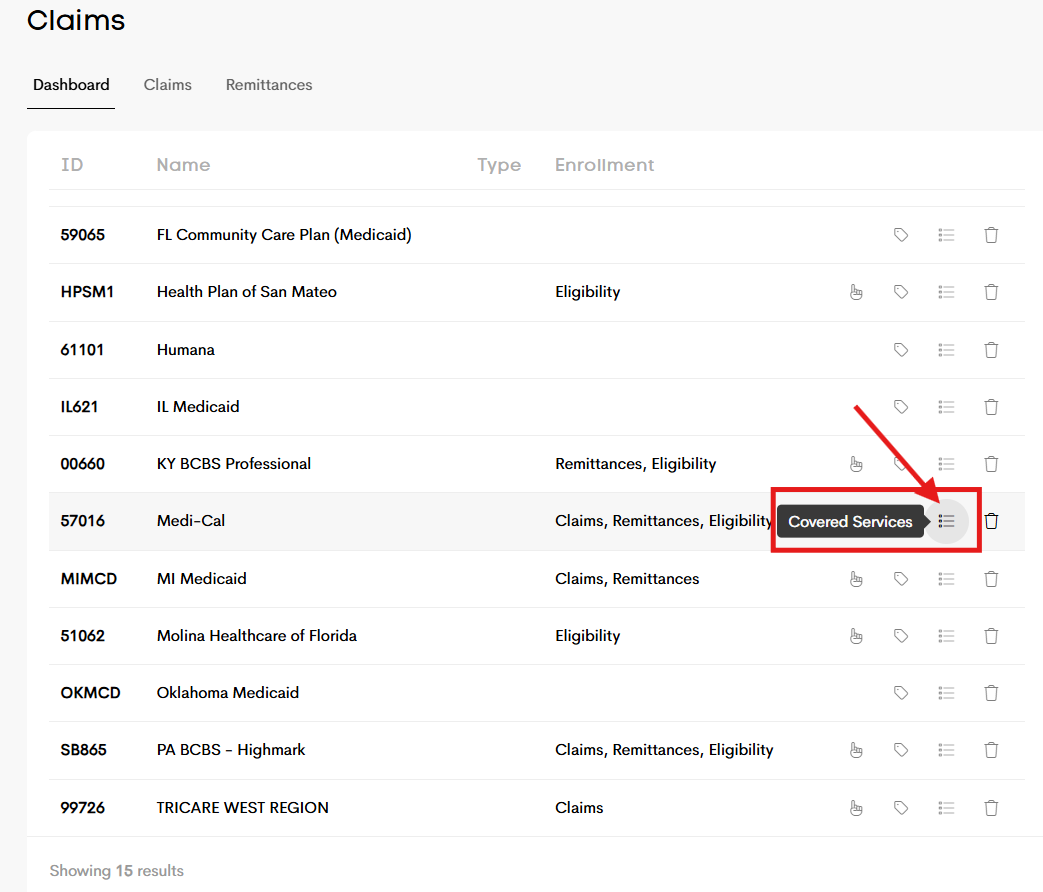The image size is (1043, 892).
Task: Click tag icon in Humana row
Action: point(901,350)
